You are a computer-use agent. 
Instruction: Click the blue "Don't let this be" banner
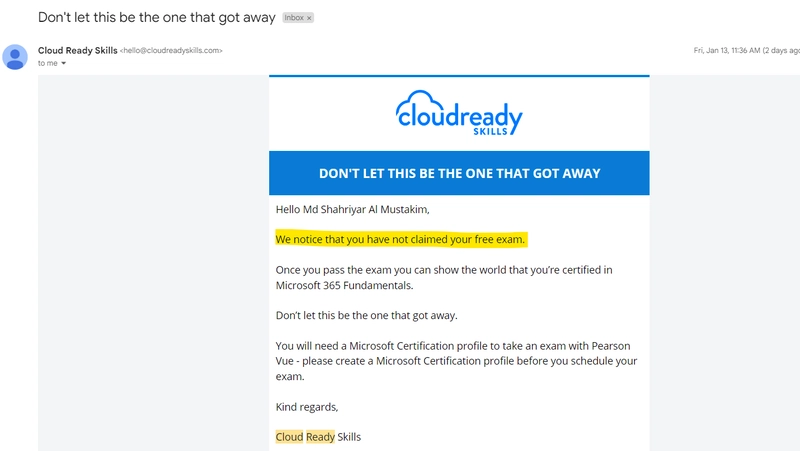pos(459,173)
